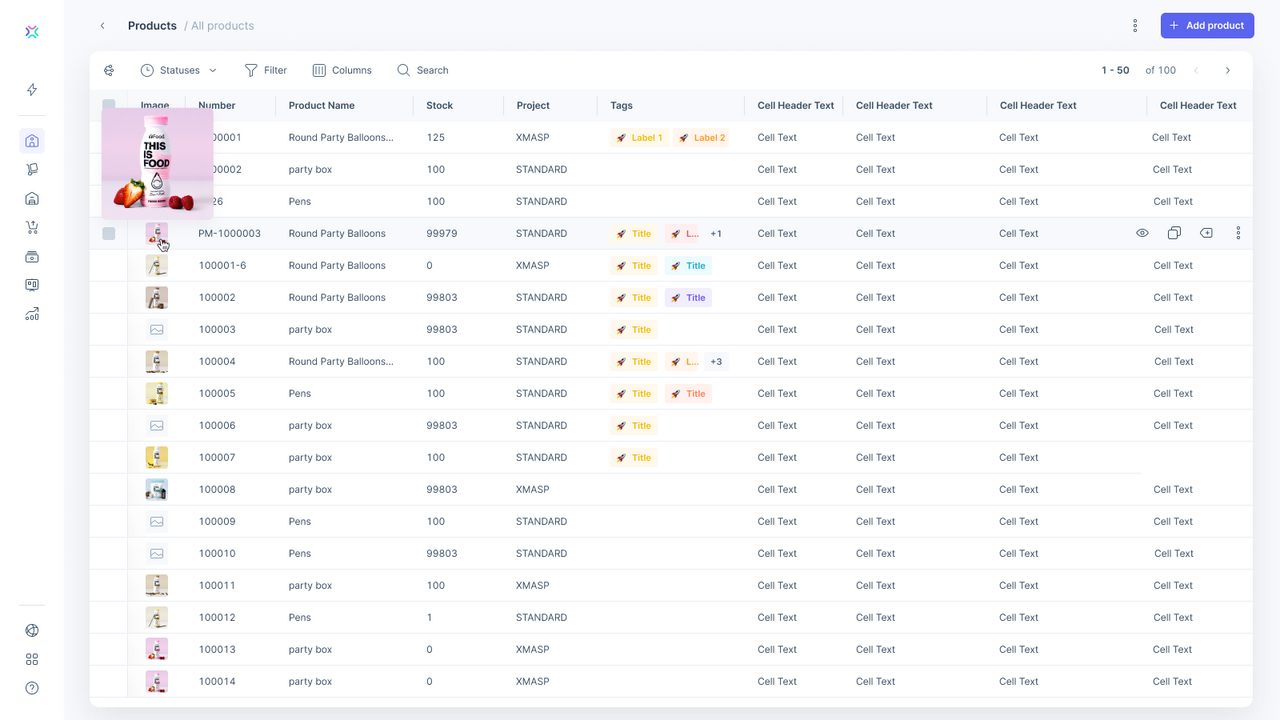Open the help question mark icon
The height and width of the screenshot is (720, 1280).
[31, 688]
